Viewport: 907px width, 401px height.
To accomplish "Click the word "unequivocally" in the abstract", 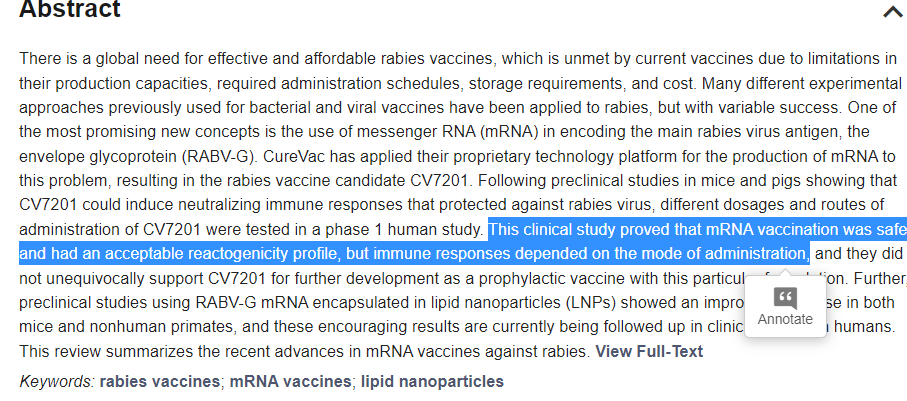I will click(95, 276).
